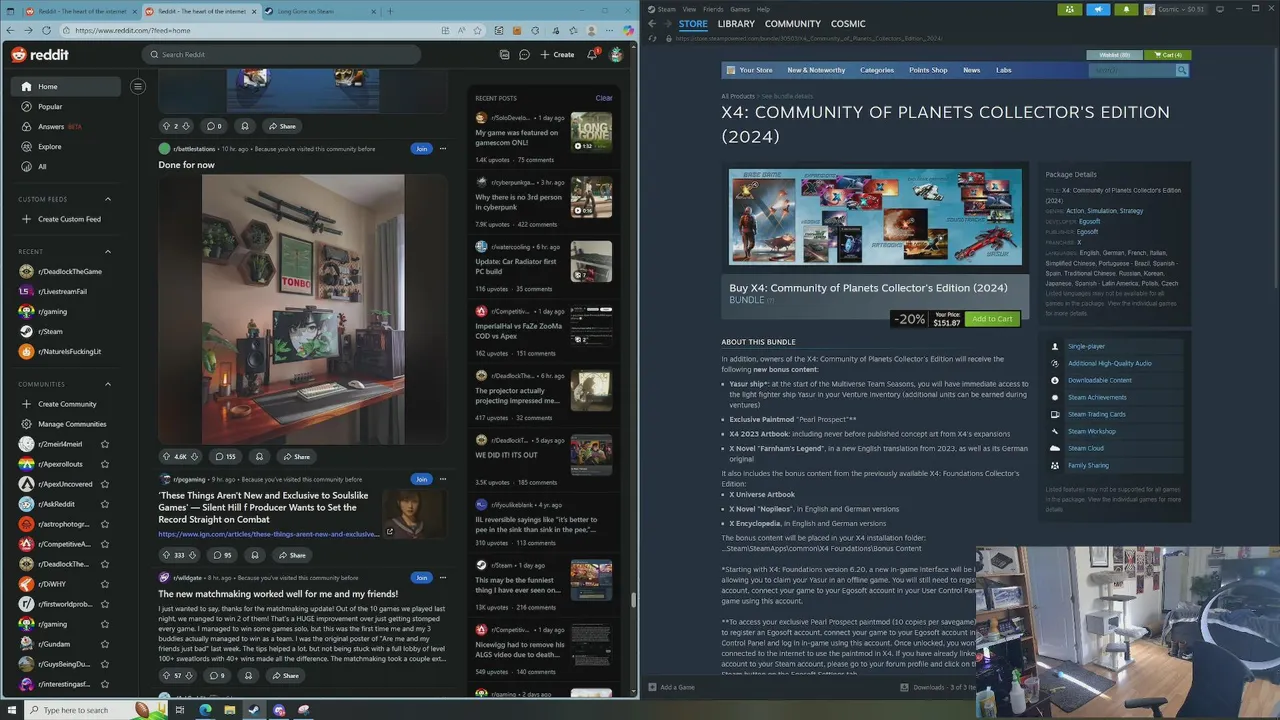The width and height of the screenshot is (1280, 720).
Task: Open the Reddit user avatar menu
Action: (616, 55)
